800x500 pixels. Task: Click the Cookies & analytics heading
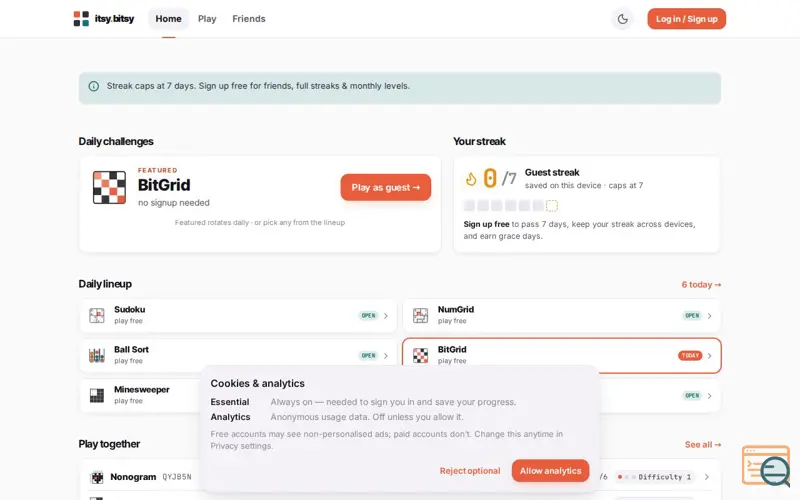coord(258,383)
